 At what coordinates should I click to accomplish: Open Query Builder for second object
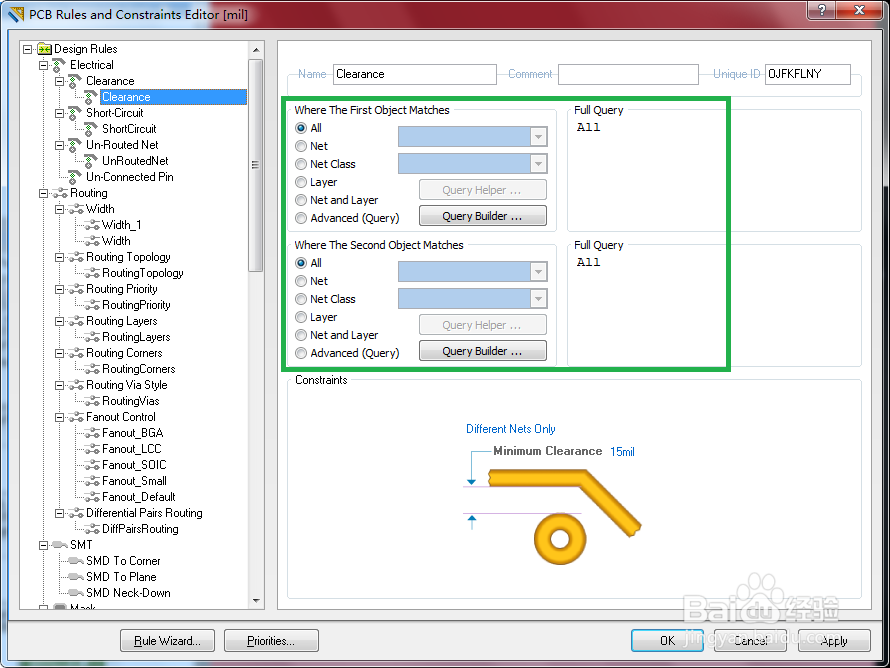coord(482,351)
